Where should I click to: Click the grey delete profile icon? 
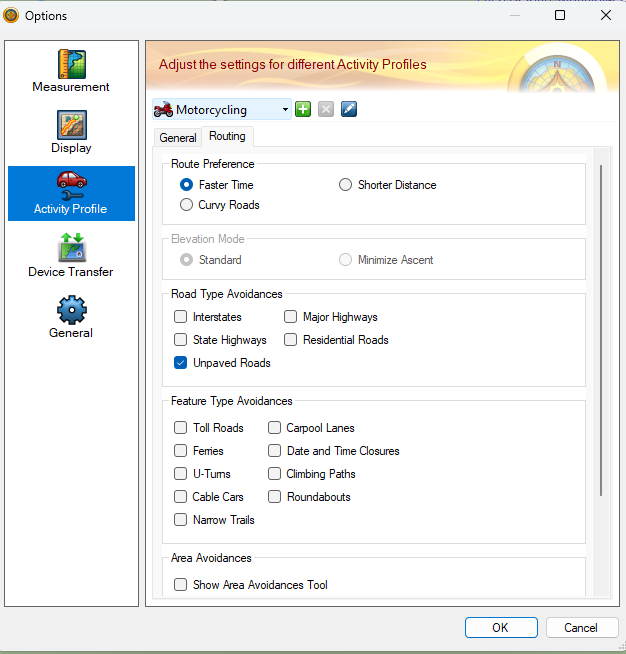pos(326,110)
